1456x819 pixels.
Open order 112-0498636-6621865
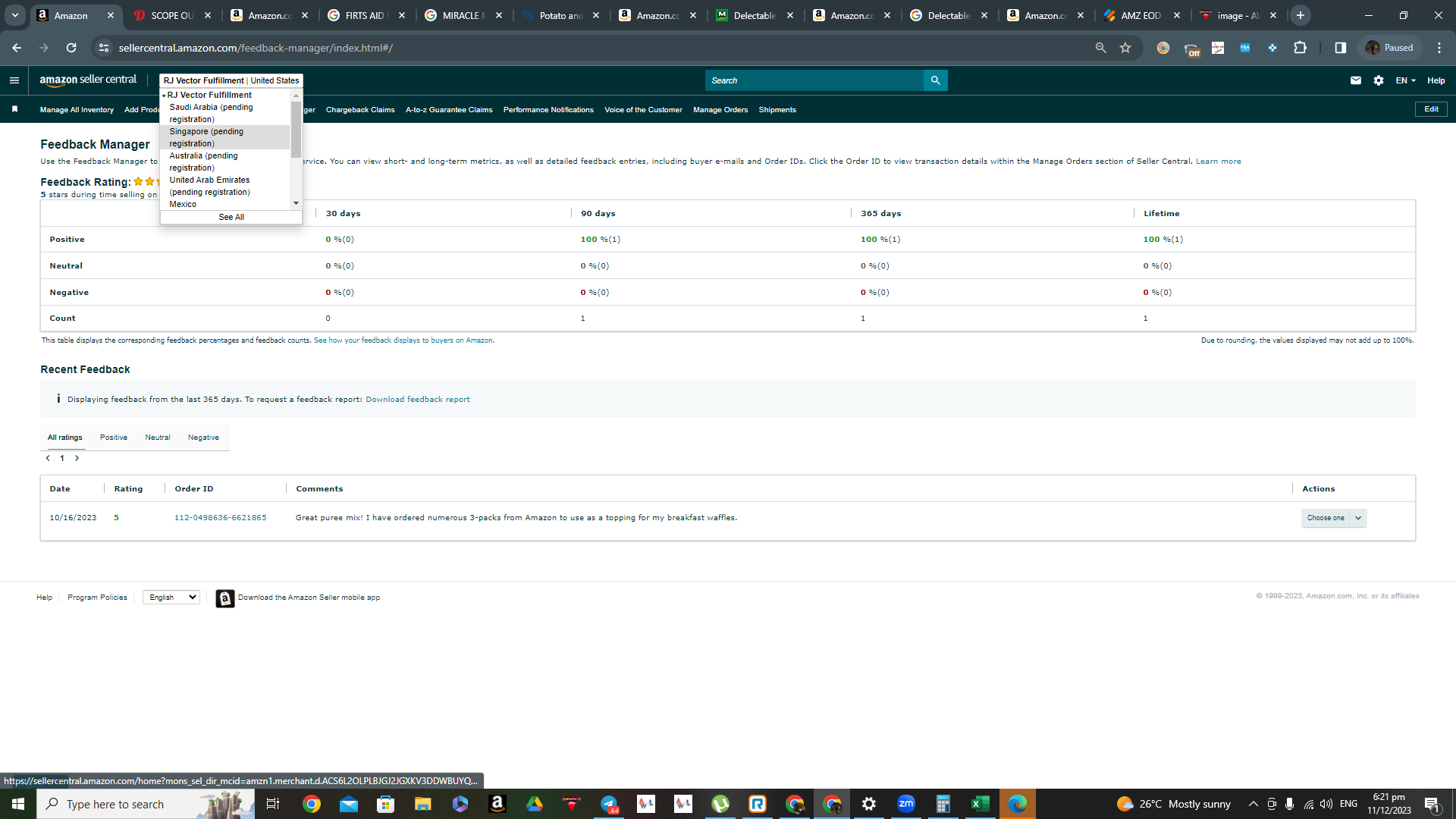tap(221, 518)
